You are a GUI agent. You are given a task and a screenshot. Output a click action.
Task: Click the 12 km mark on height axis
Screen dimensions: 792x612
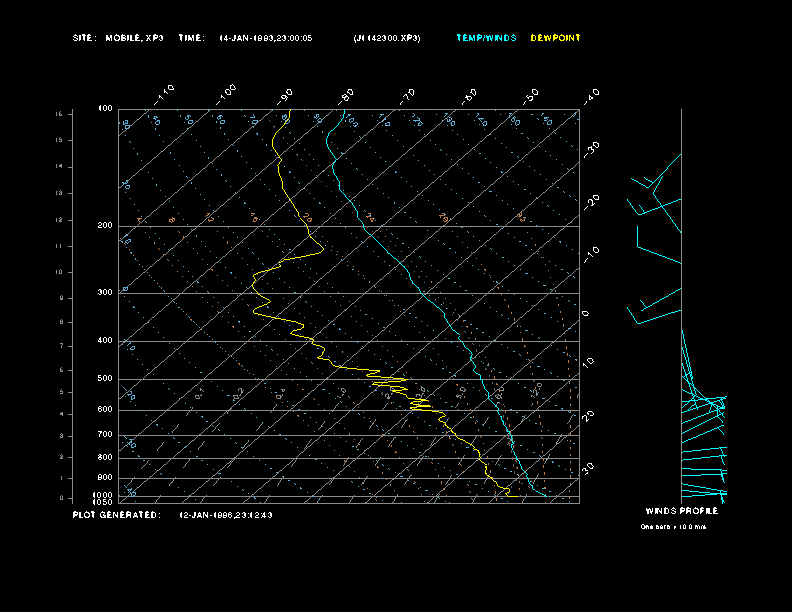(59, 220)
